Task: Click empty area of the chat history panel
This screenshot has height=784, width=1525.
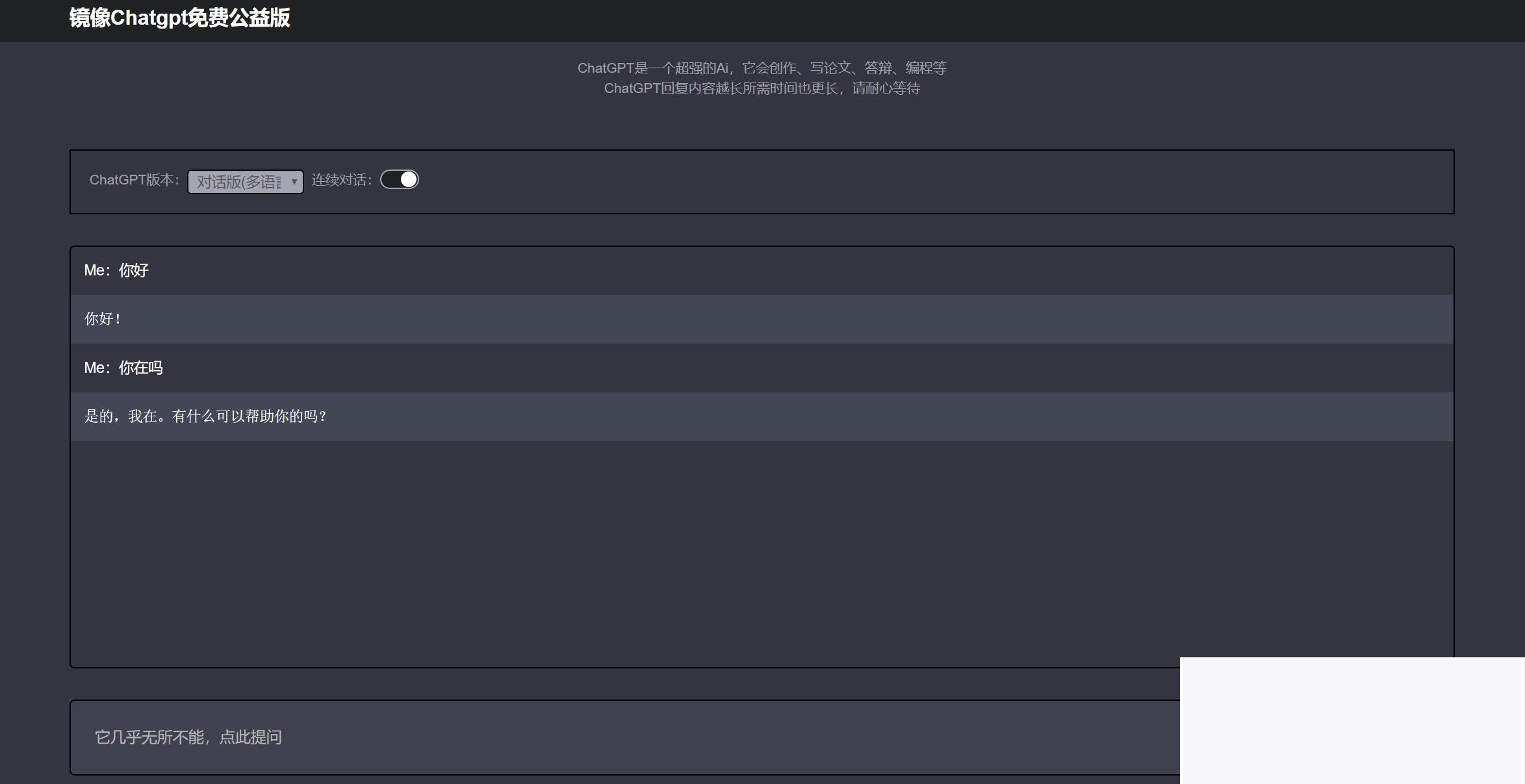Action: coord(760,552)
